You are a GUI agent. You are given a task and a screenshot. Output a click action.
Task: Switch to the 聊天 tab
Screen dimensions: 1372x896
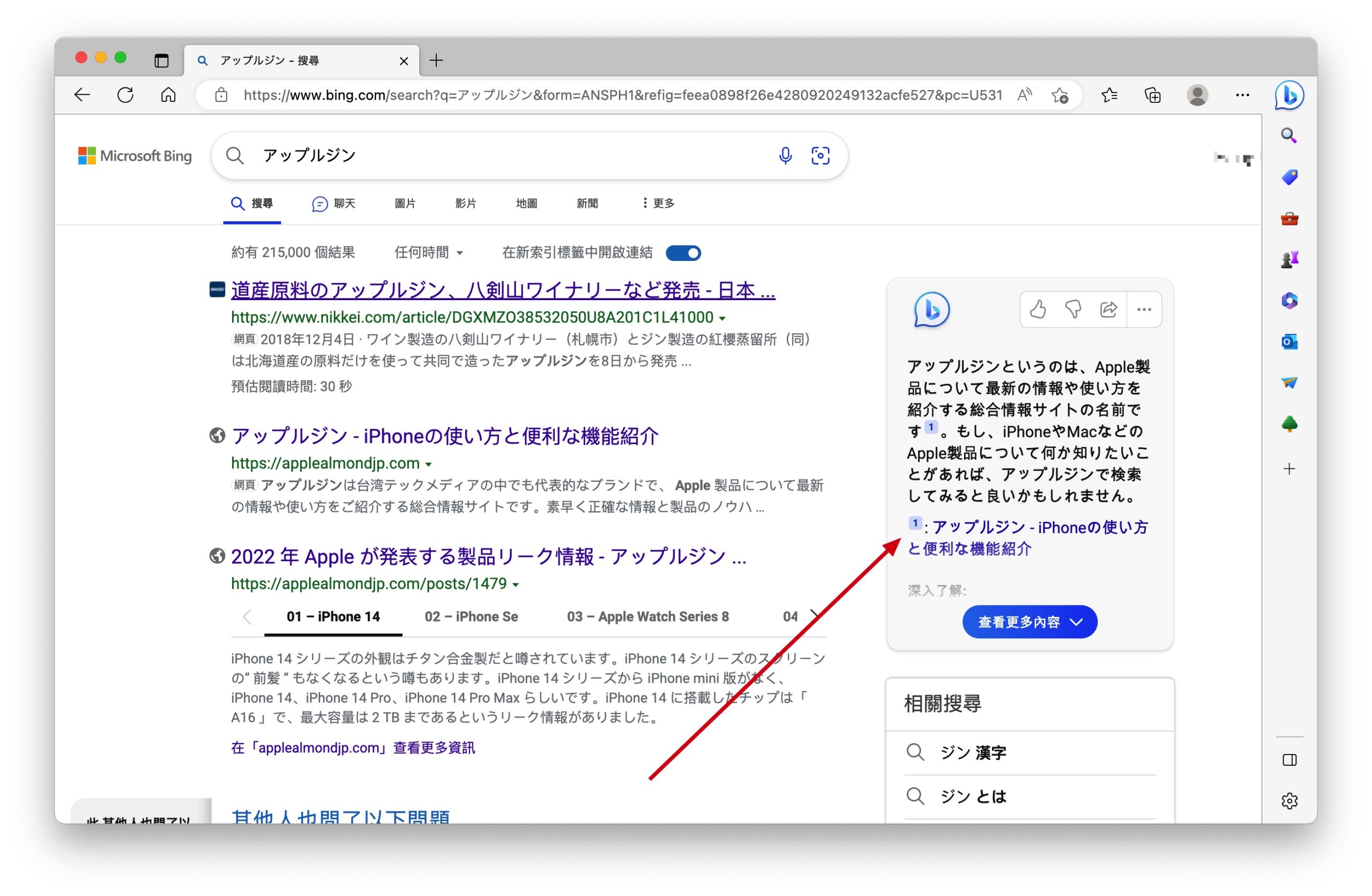pyautogui.click(x=334, y=204)
